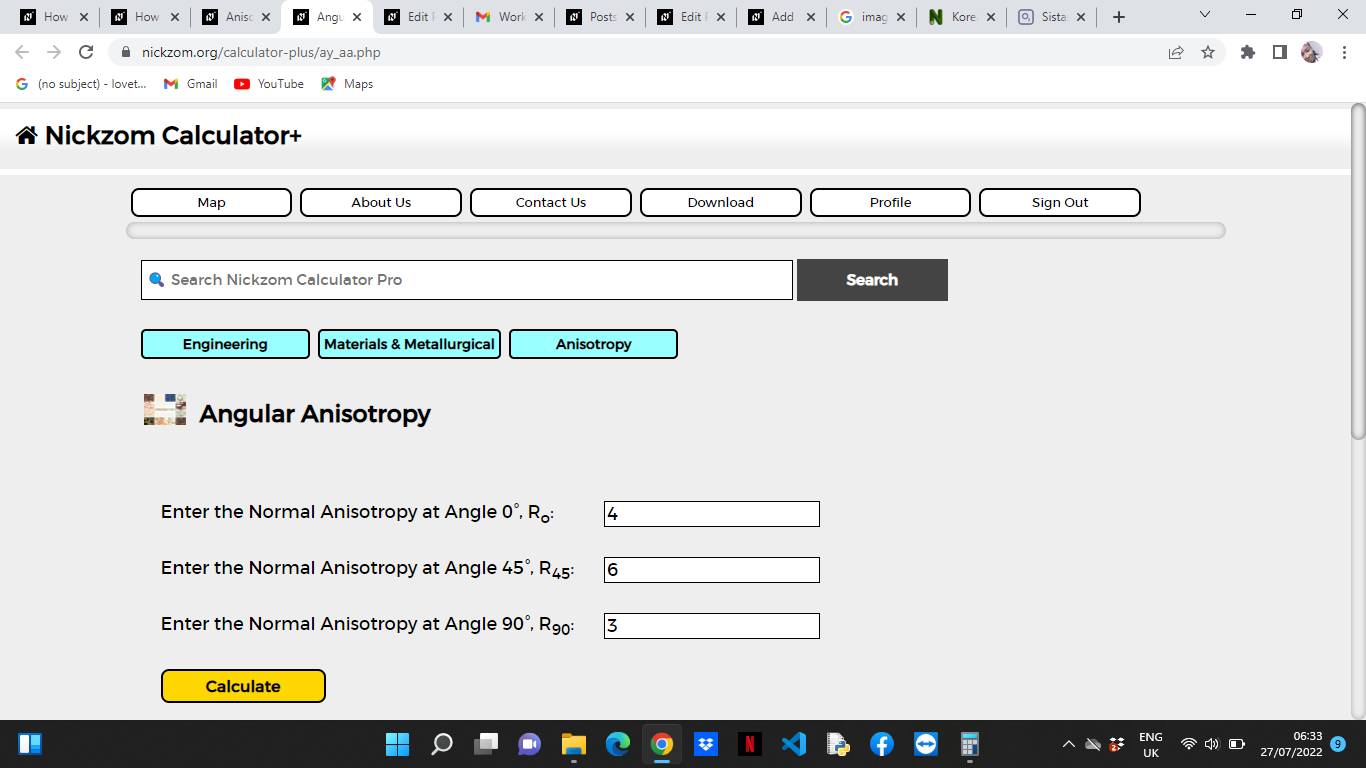
Task: Open the Maps bookmark
Action: (x=347, y=84)
